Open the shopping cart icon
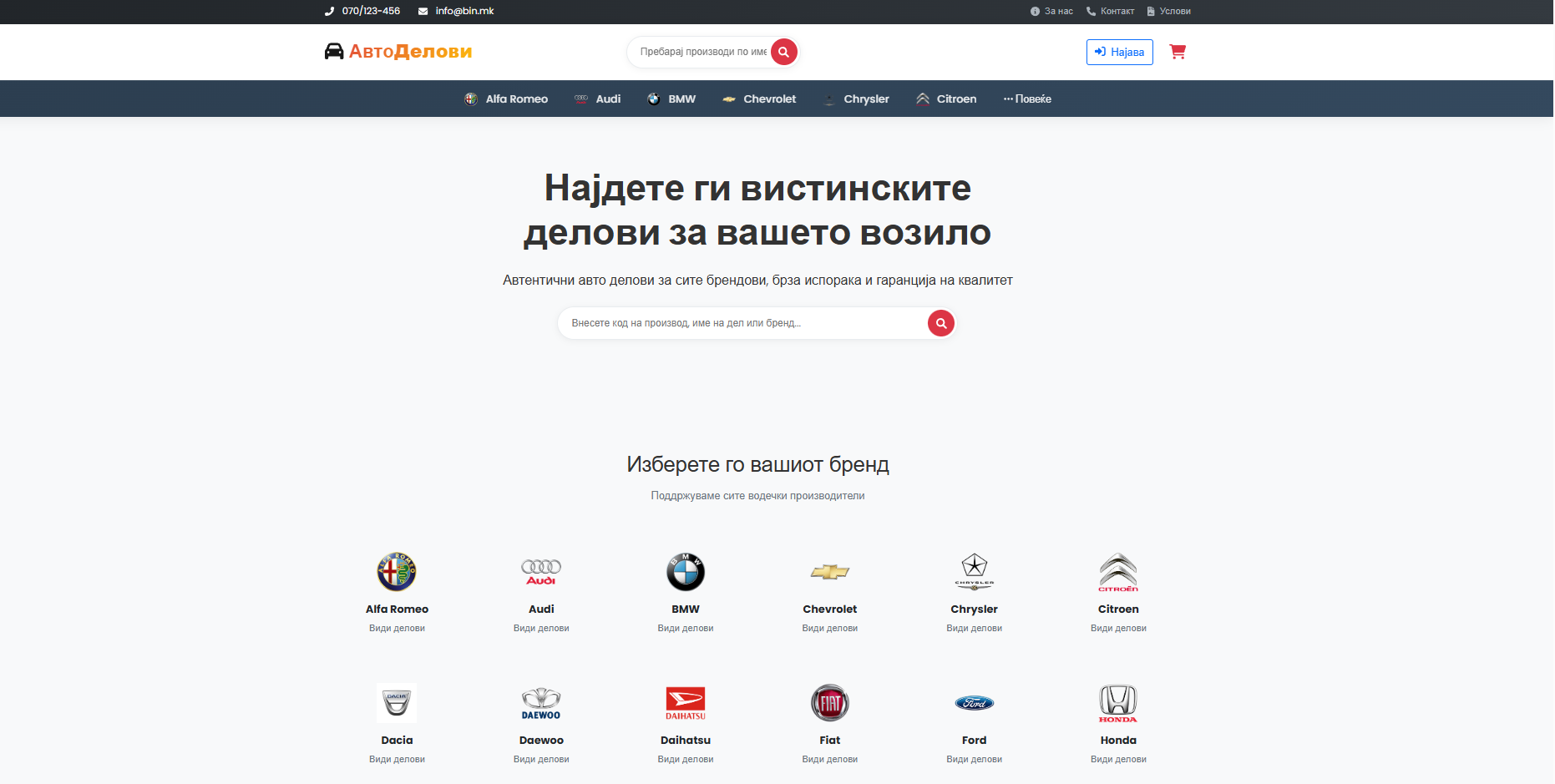Screen dimensions: 1555x784 [x=1178, y=52]
